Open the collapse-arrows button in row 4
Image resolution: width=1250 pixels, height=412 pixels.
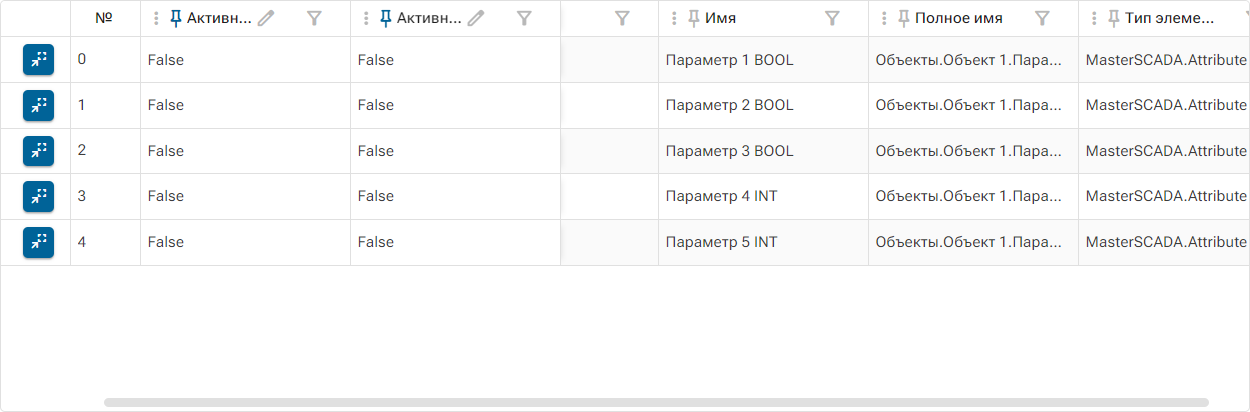coord(38,242)
